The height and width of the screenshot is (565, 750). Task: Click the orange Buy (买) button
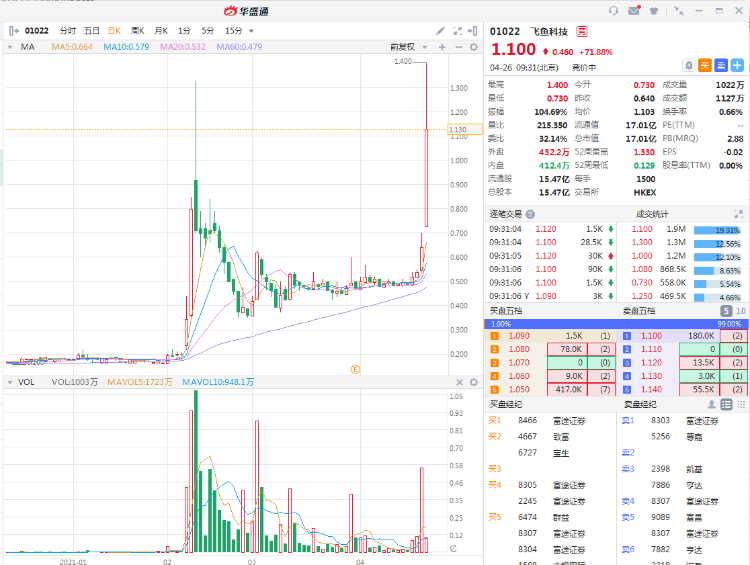click(705, 65)
